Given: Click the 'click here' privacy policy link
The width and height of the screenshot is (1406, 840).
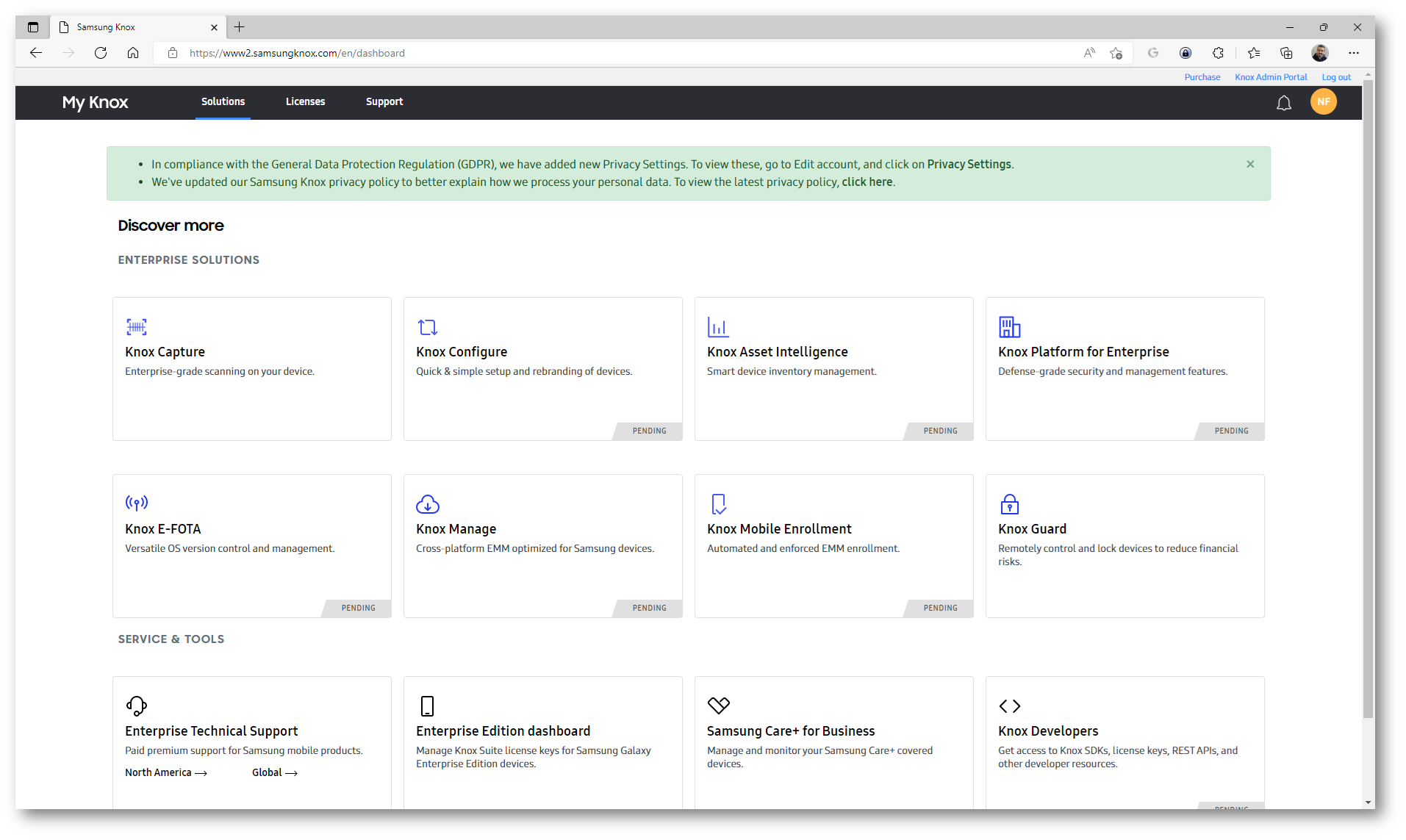Looking at the screenshot, I should [867, 182].
